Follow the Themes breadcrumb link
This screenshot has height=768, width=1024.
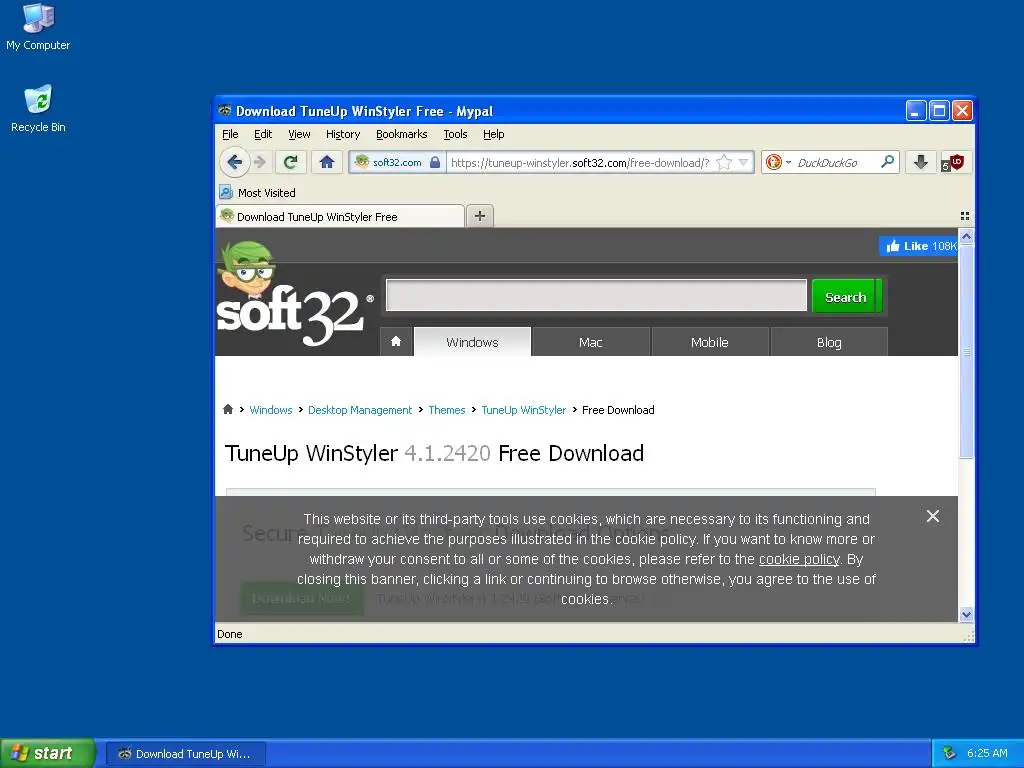click(447, 410)
